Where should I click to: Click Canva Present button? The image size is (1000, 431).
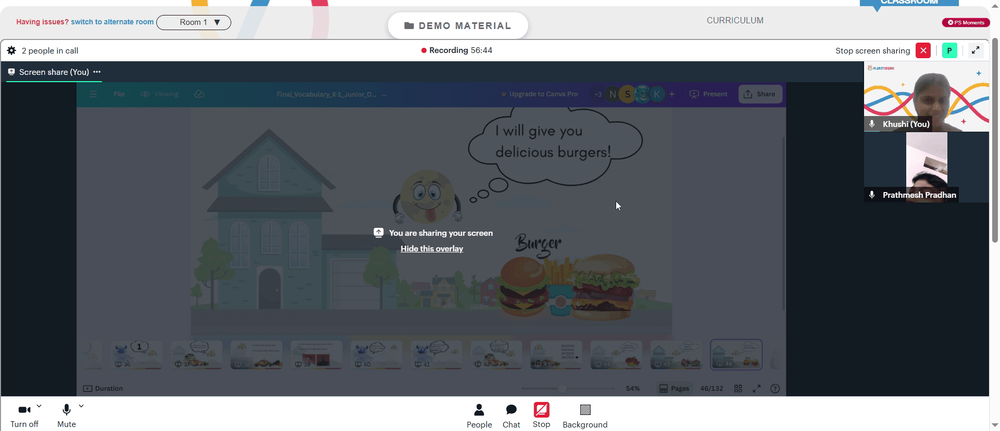(708, 94)
